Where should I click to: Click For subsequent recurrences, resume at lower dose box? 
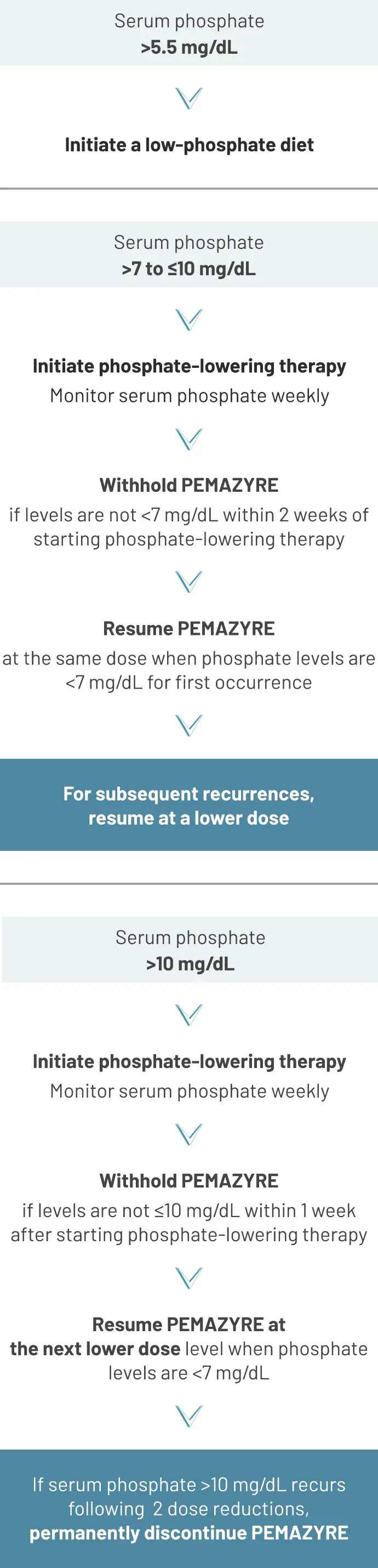click(188, 805)
